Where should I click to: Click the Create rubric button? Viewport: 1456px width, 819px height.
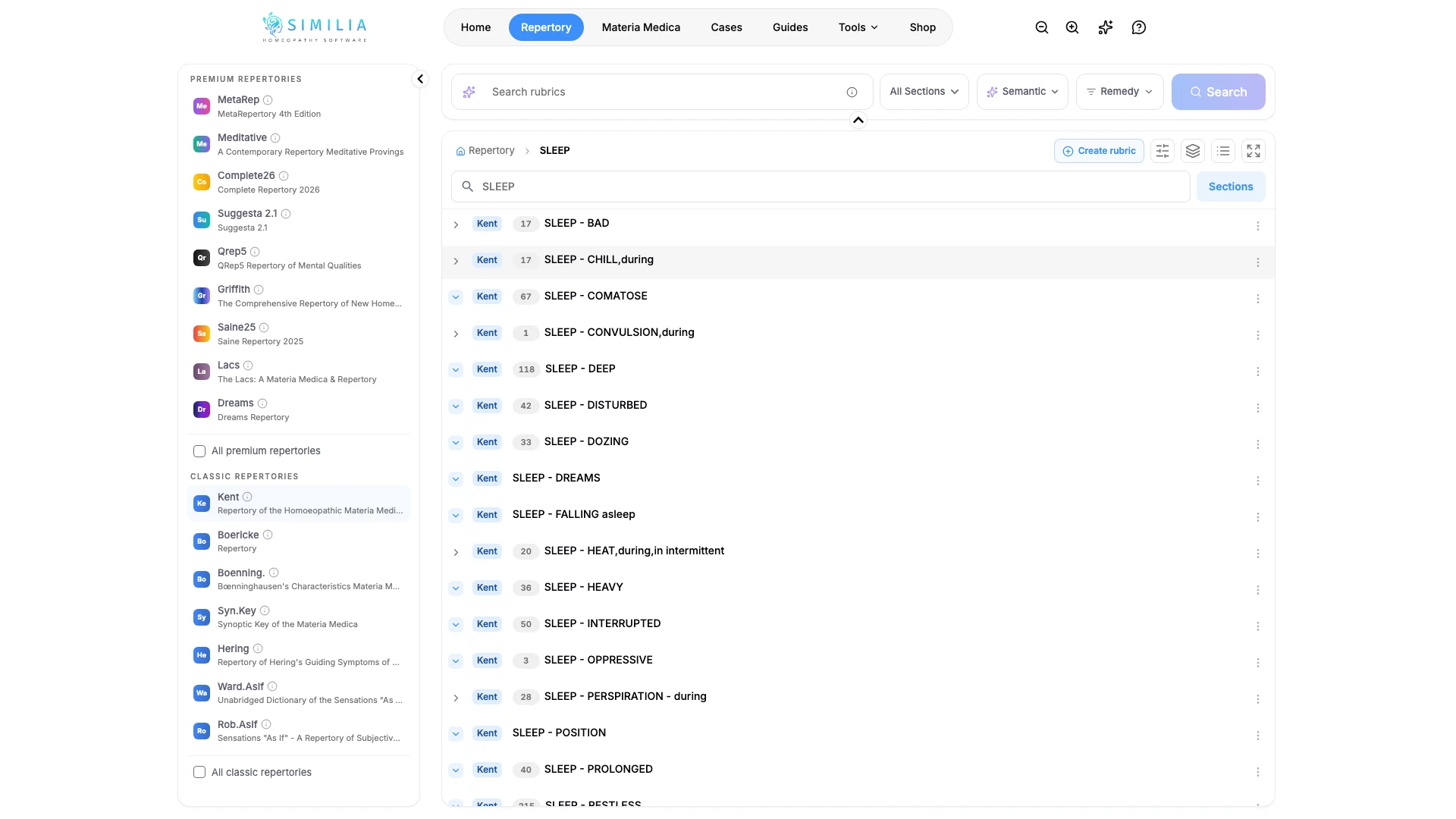tap(1099, 151)
